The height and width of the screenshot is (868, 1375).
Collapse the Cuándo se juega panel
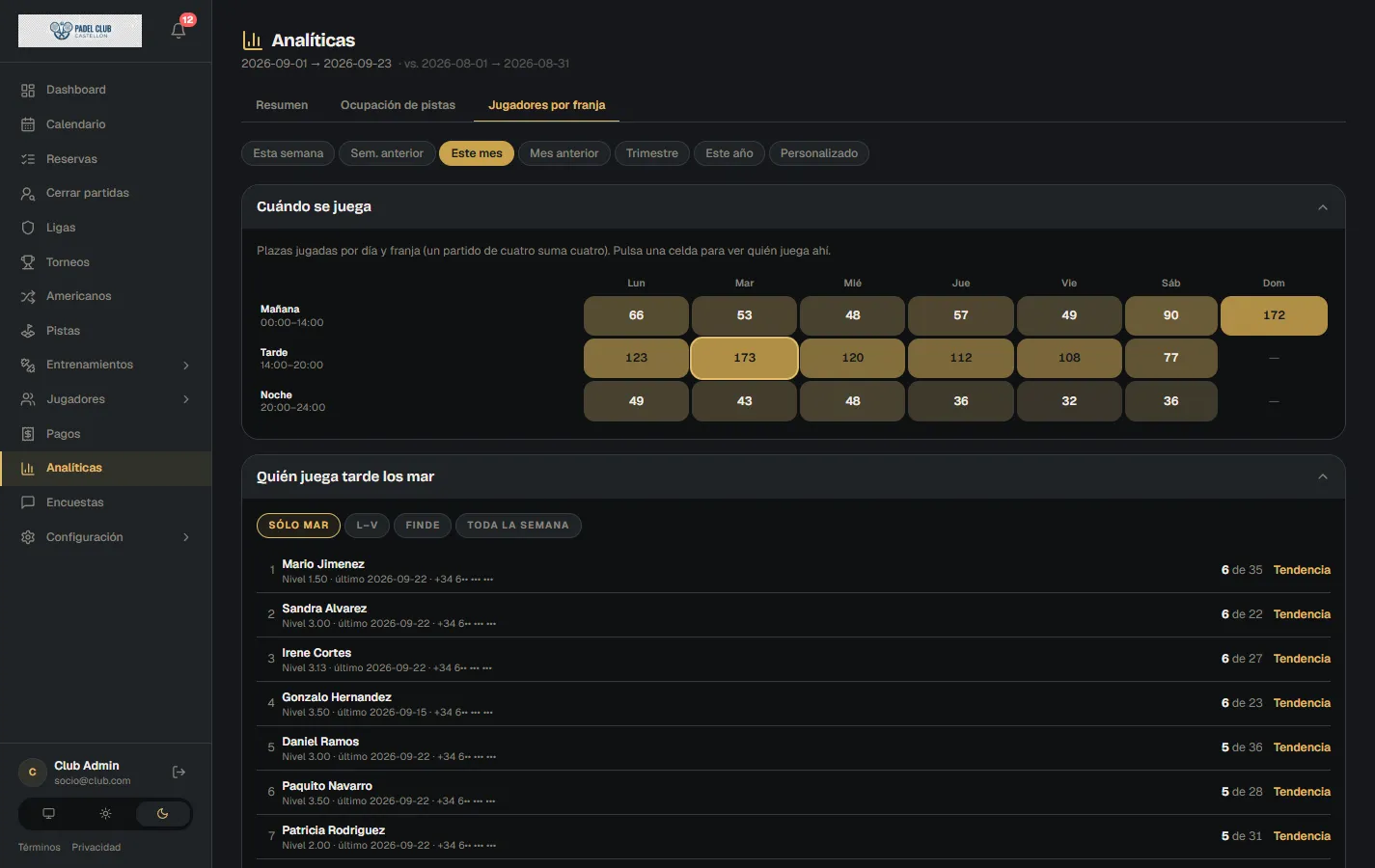(x=1323, y=207)
